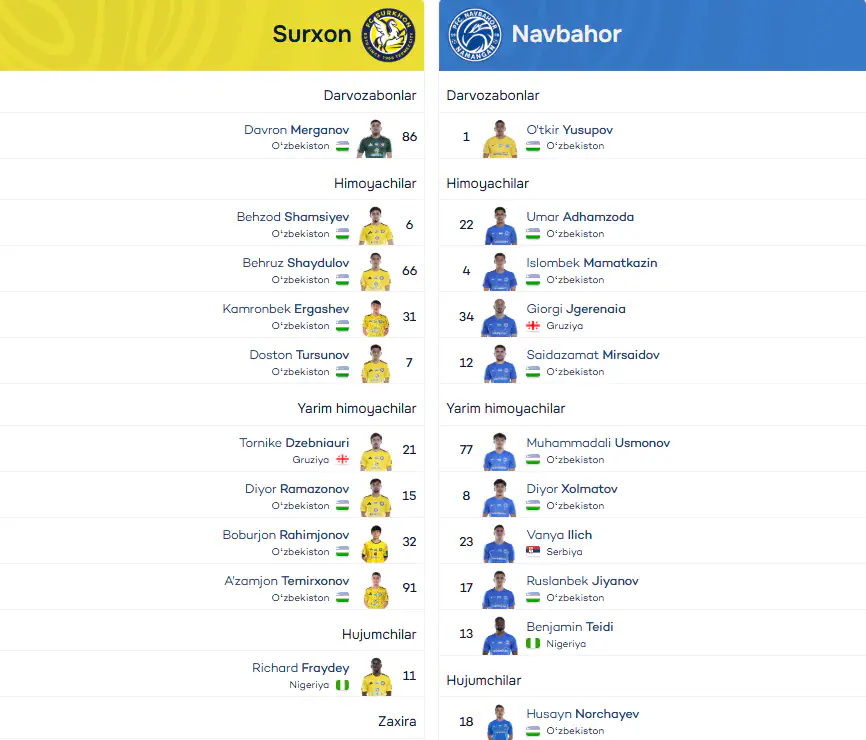Viewport: 866px width, 740px height.
Task: Select the Zaxira section heading
Action: coord(397,721)
